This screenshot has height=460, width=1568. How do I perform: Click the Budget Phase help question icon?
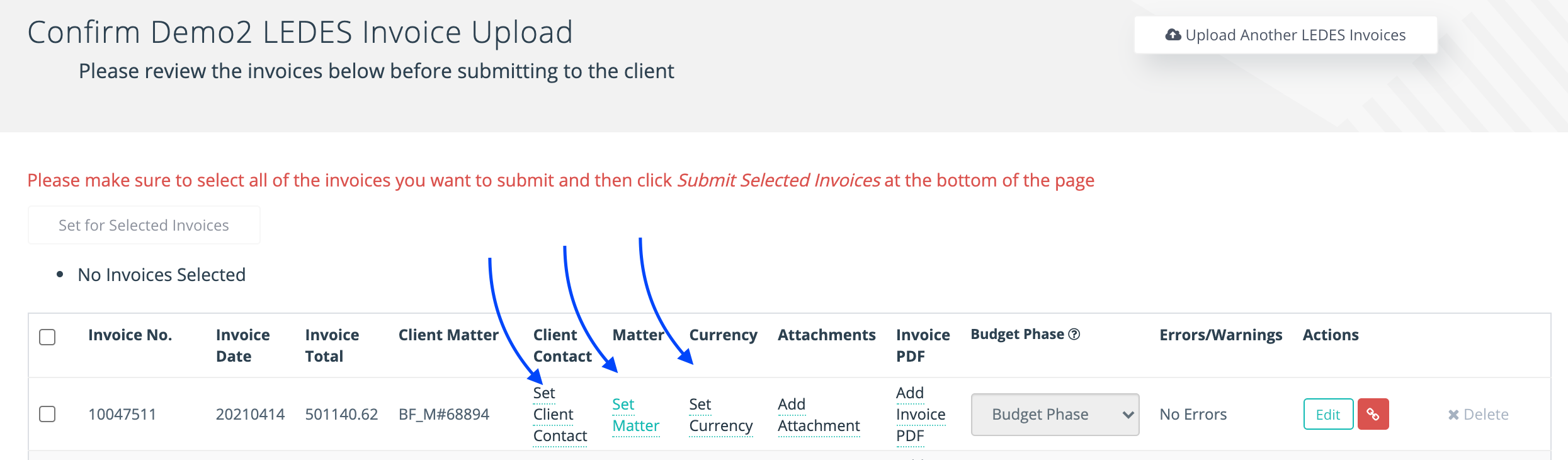click(x=1074, y=334)
